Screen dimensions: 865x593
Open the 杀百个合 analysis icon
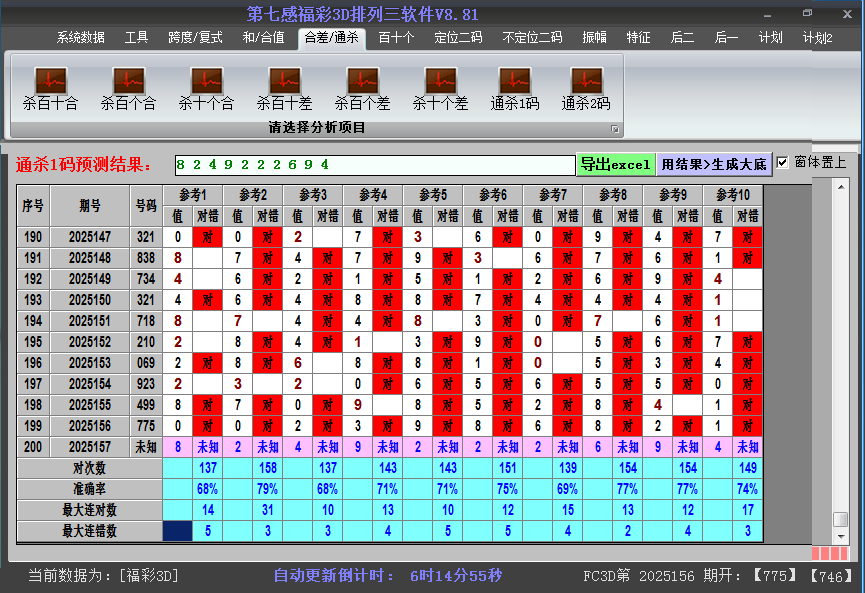pyautogui.click(x=129, y=89)
